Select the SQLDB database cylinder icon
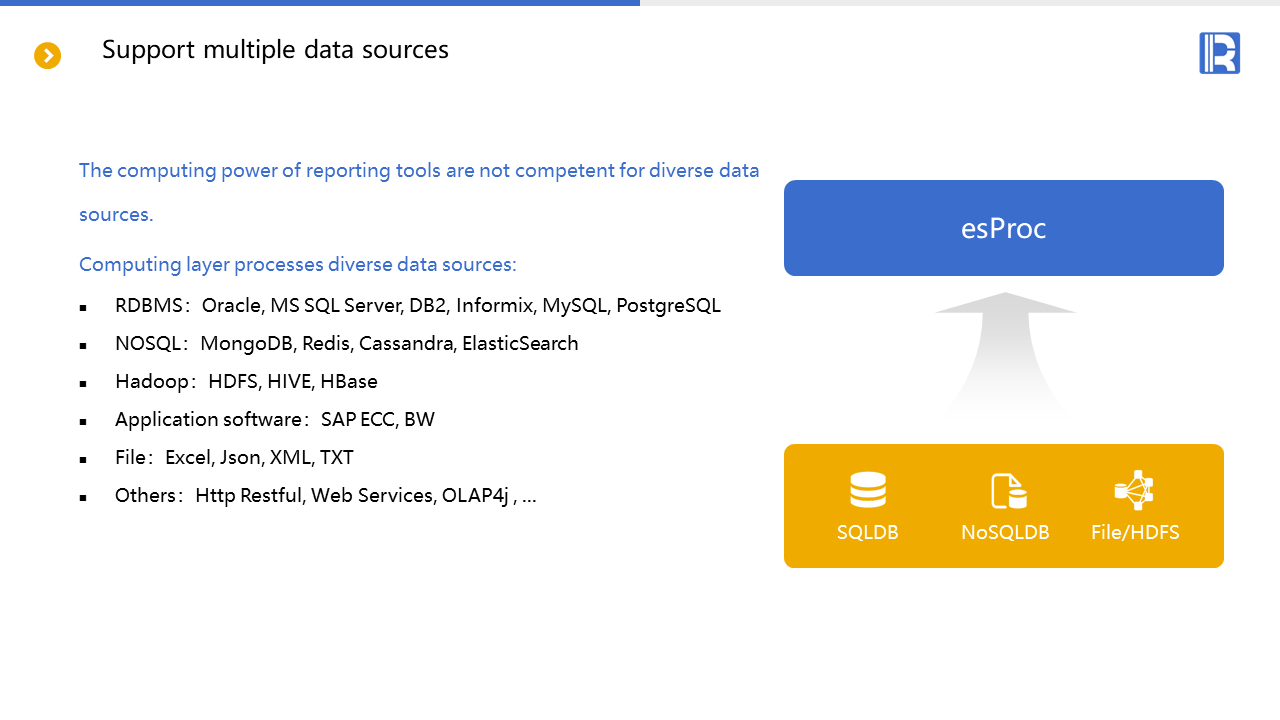Screen dimensions: 1280x720 [867, 490]
